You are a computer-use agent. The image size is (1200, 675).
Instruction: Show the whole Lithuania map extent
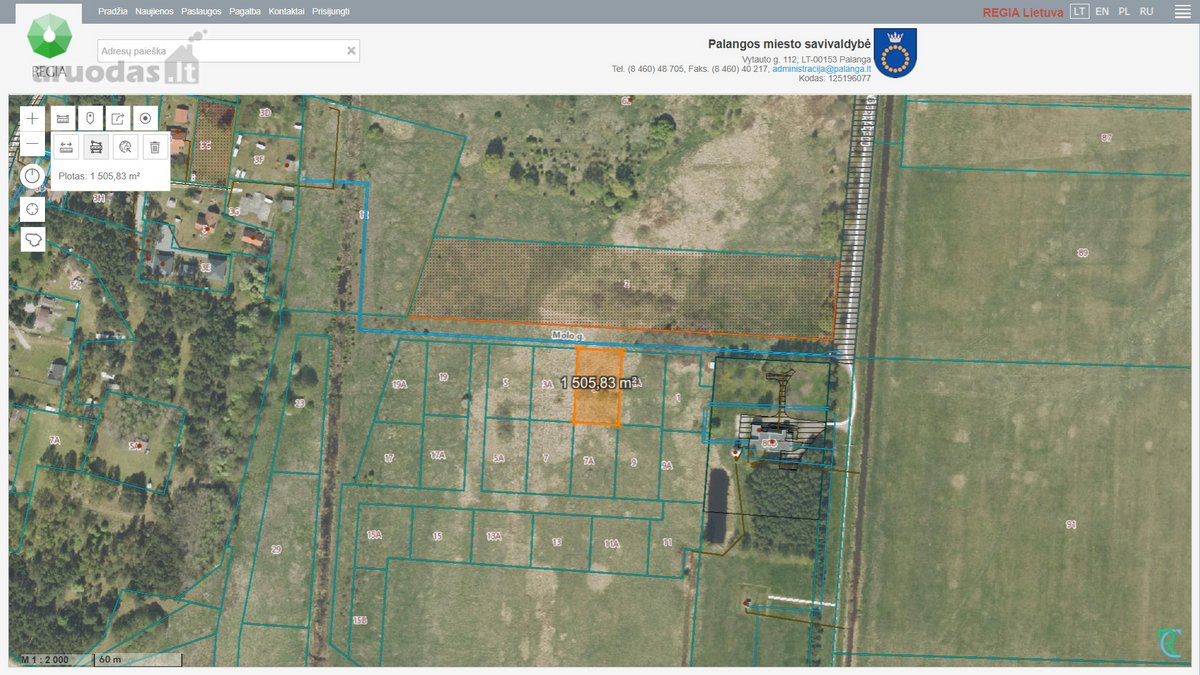tap(33, 240)
